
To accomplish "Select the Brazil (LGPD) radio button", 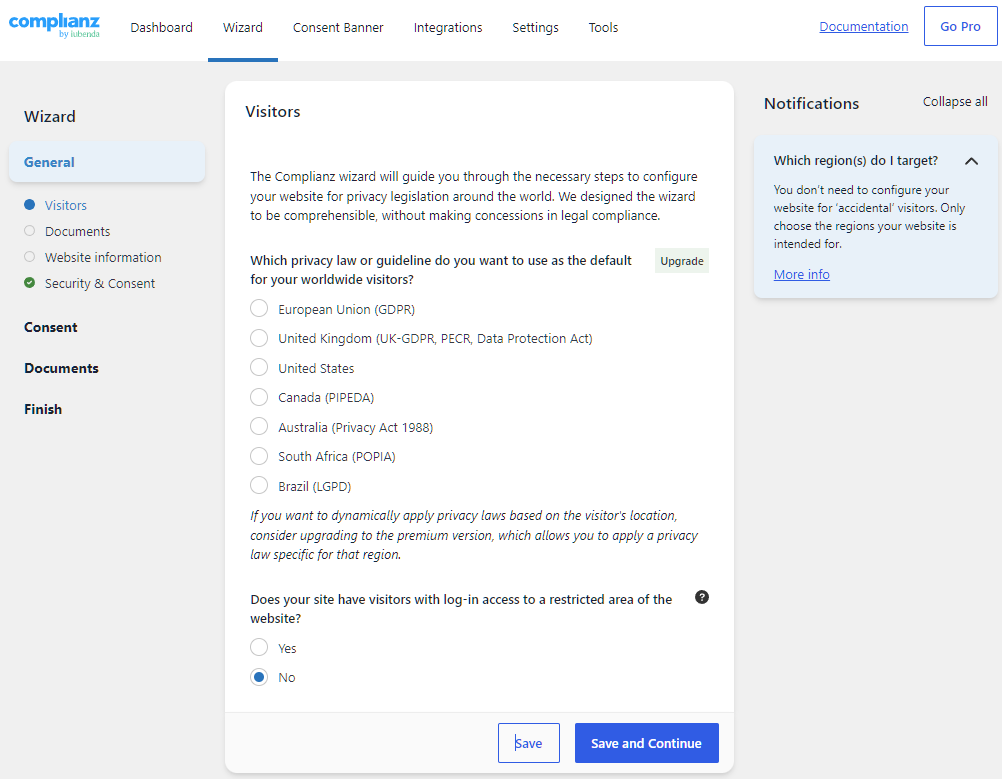I will (x=259, y=486).
